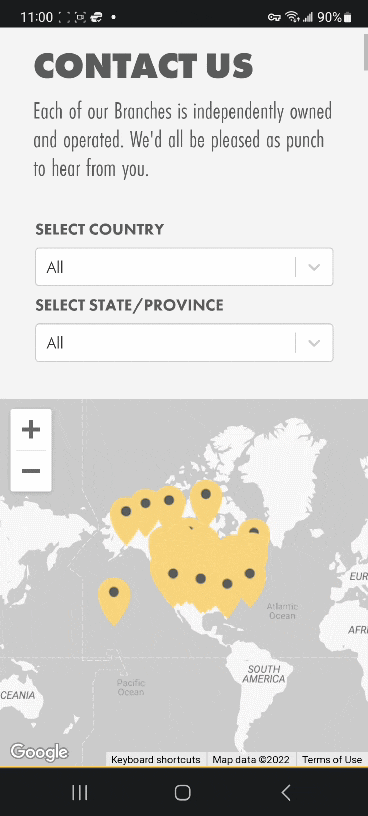Viewport: 368px width, 816px height.
Task: Expand the country dropdown chevron arrow
Action: [314, 267]
